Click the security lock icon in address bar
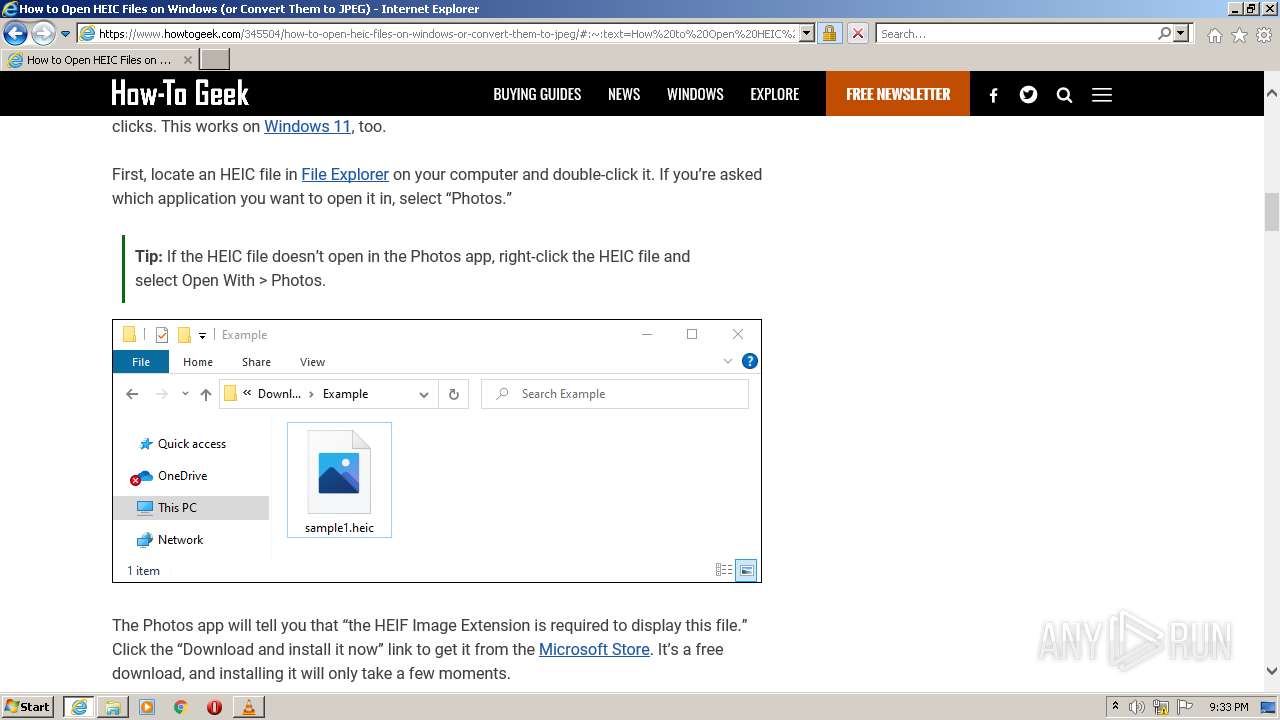Viewport: 1280px width, 720px height. [x=829, y=33]
